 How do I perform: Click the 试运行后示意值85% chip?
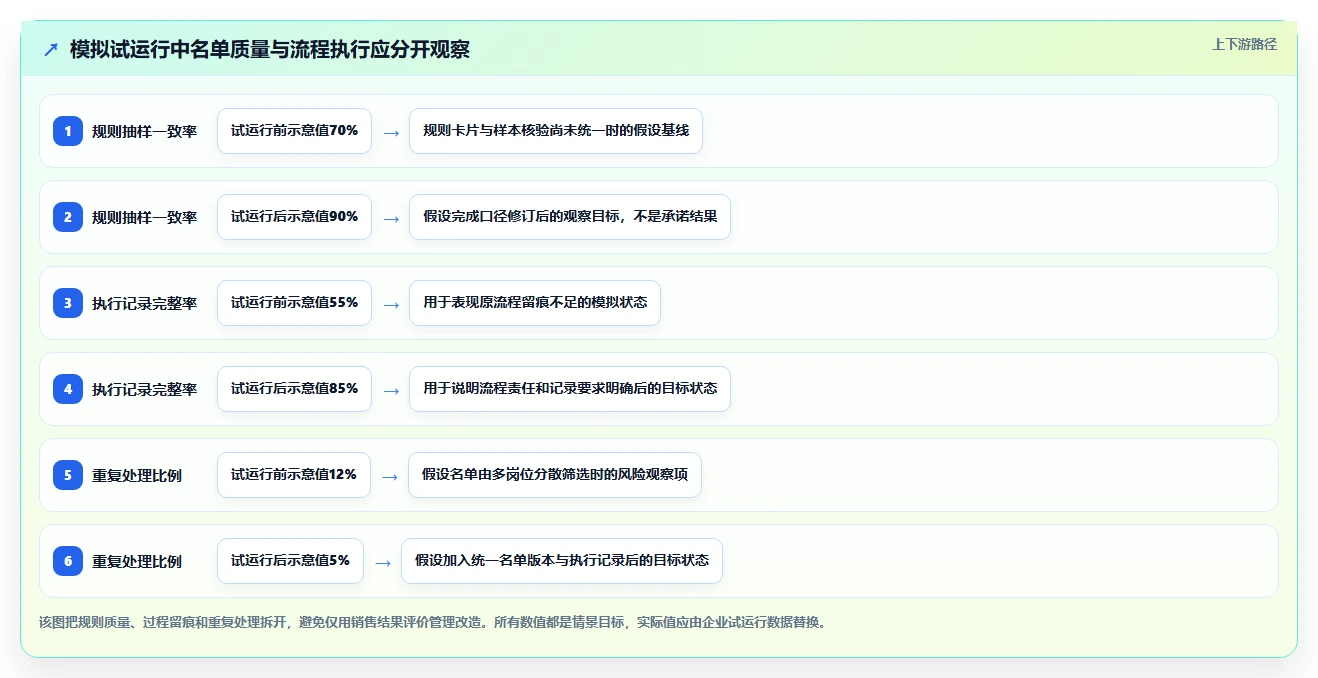(294, 389)
